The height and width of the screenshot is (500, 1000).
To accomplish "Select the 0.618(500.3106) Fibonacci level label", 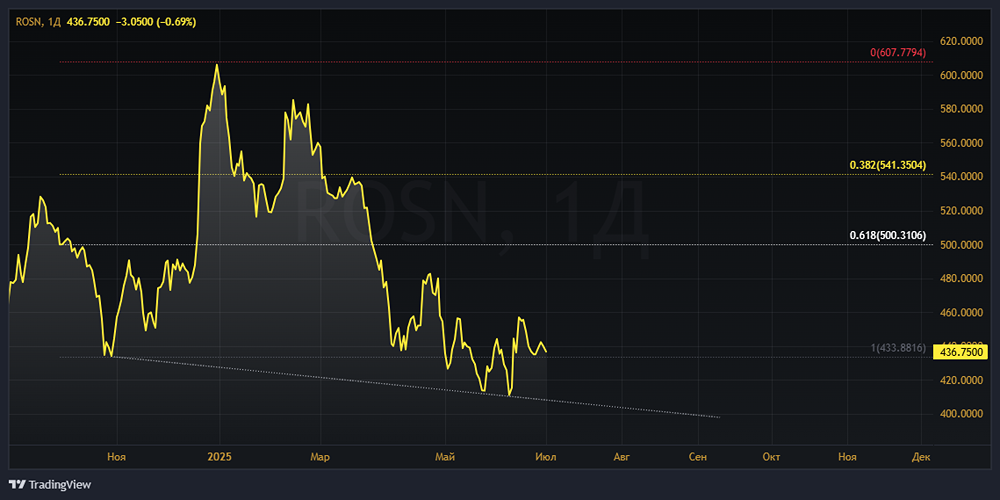I will (888, 235).
